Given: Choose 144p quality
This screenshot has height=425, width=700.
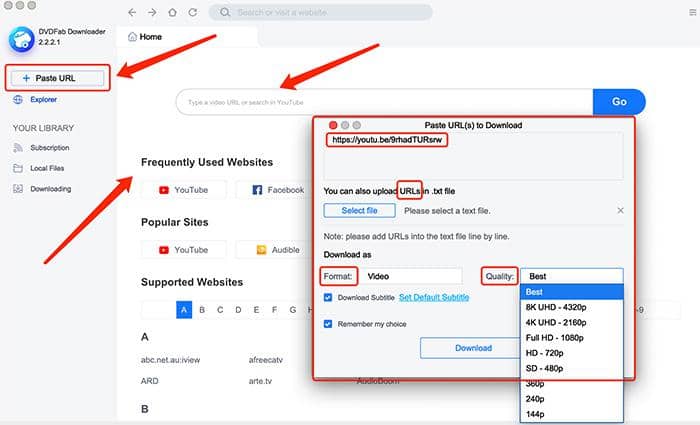Looking at the screenshot, I should pyautogui.click(x=572, y=414).
